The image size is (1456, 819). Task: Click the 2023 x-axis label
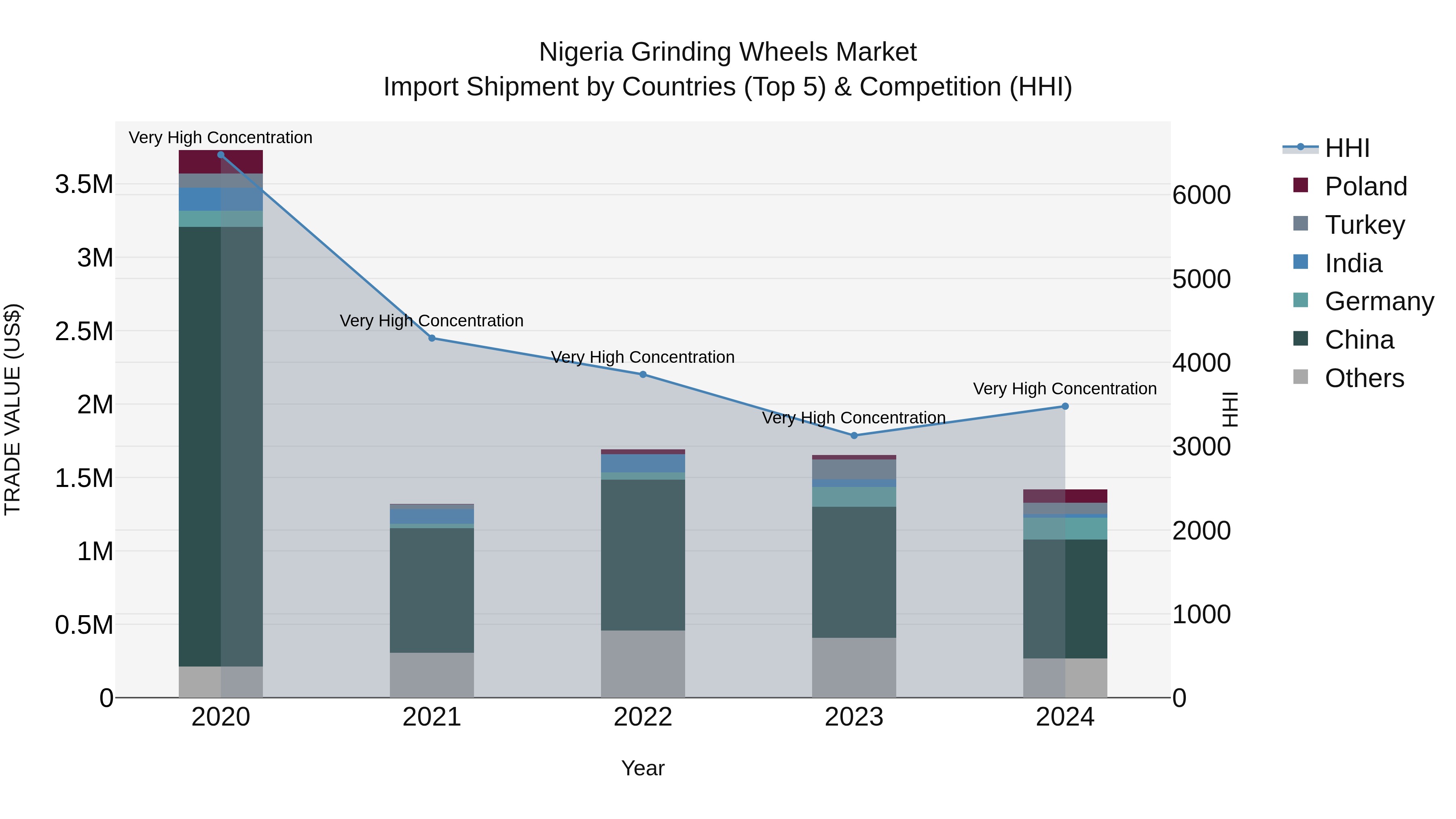(854, 717)
